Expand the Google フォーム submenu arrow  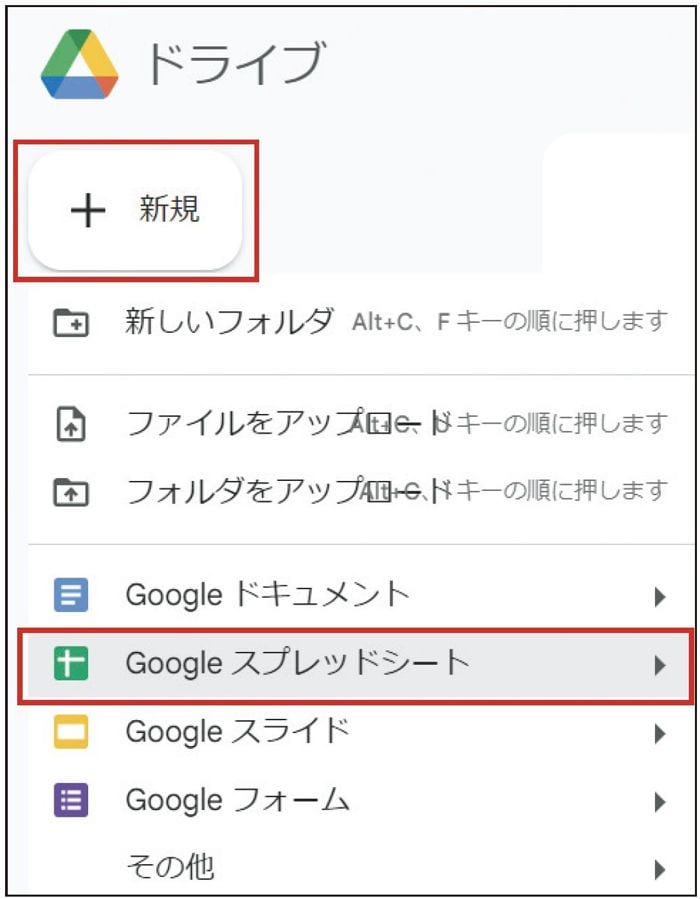659,801
